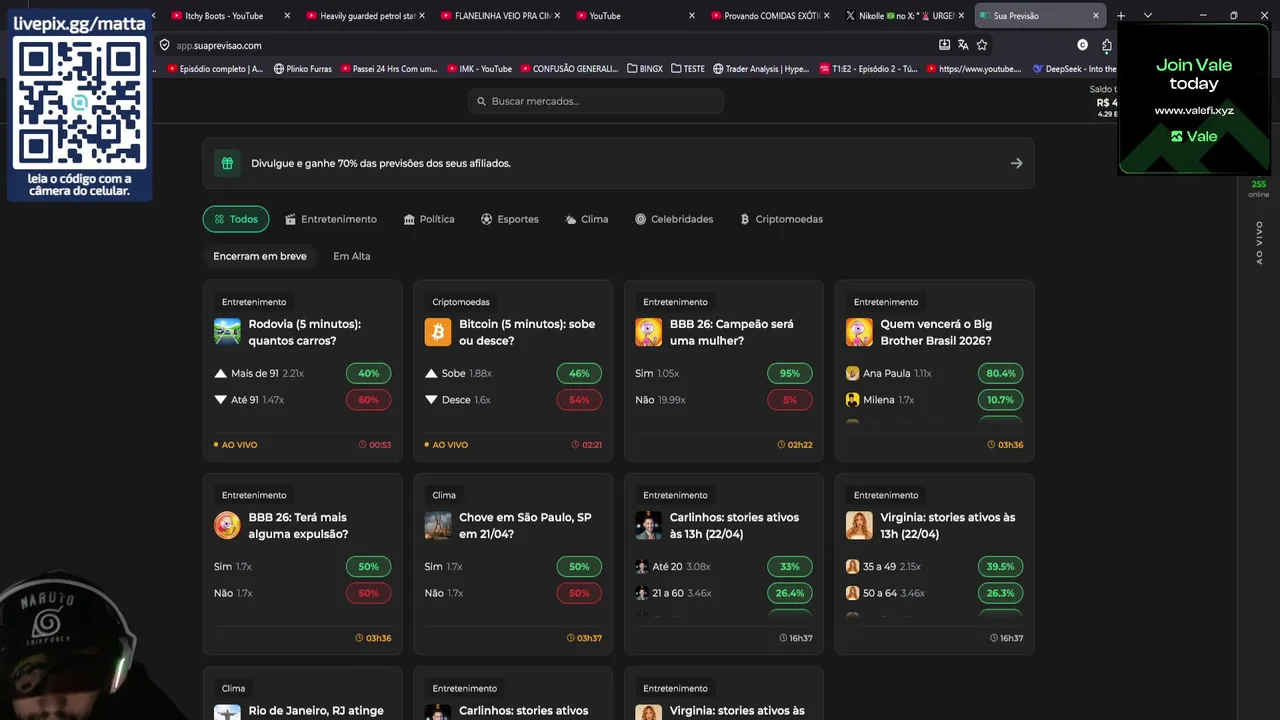Switch to FLANELINHA VEIO PRA CIMA tab
The image size is (1280, 720).
tap(502, 15)
